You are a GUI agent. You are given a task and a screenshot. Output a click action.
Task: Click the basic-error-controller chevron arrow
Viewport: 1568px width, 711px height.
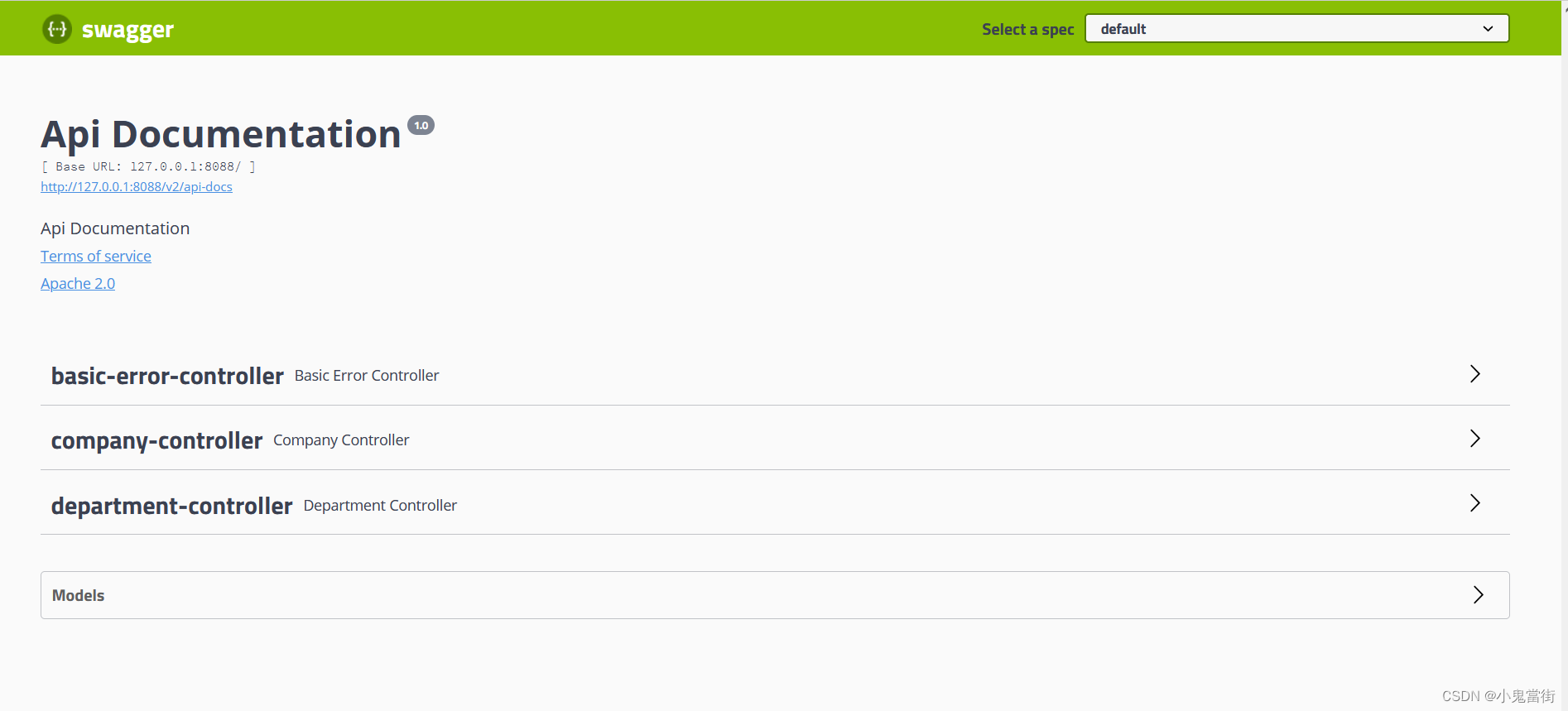point(1474,374)
